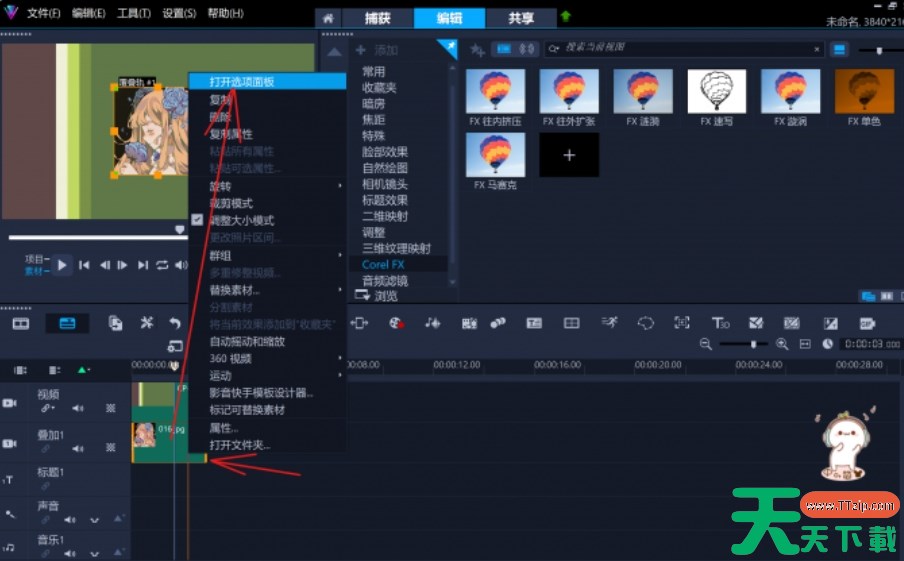Switch to Timeline view
Viewport: 904px width, 561px height.
click(x=67, y=323)
